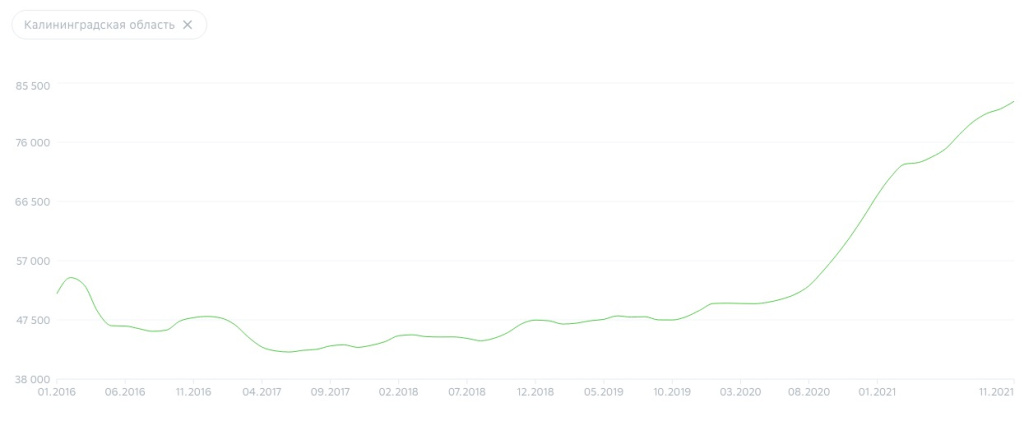
Task: Click the 02.2018 x-axis label
Action: coord(398,392)
